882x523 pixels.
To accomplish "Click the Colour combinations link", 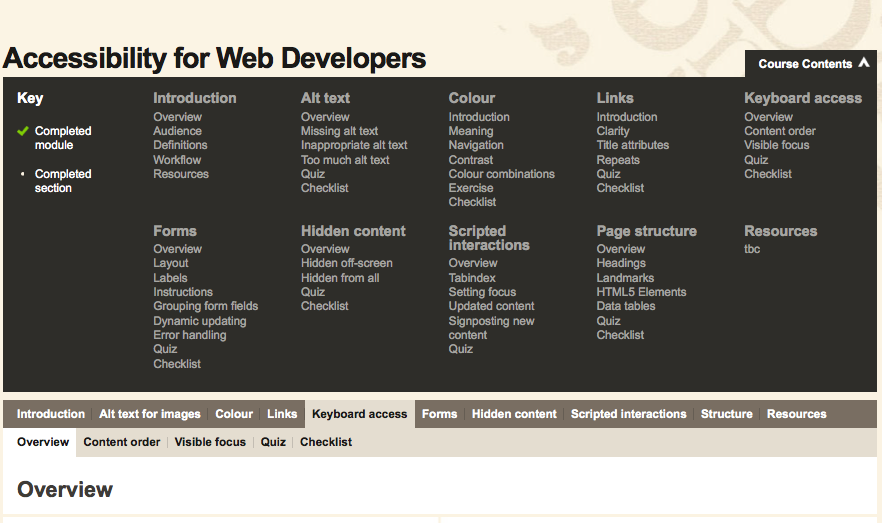I will 501,174.
